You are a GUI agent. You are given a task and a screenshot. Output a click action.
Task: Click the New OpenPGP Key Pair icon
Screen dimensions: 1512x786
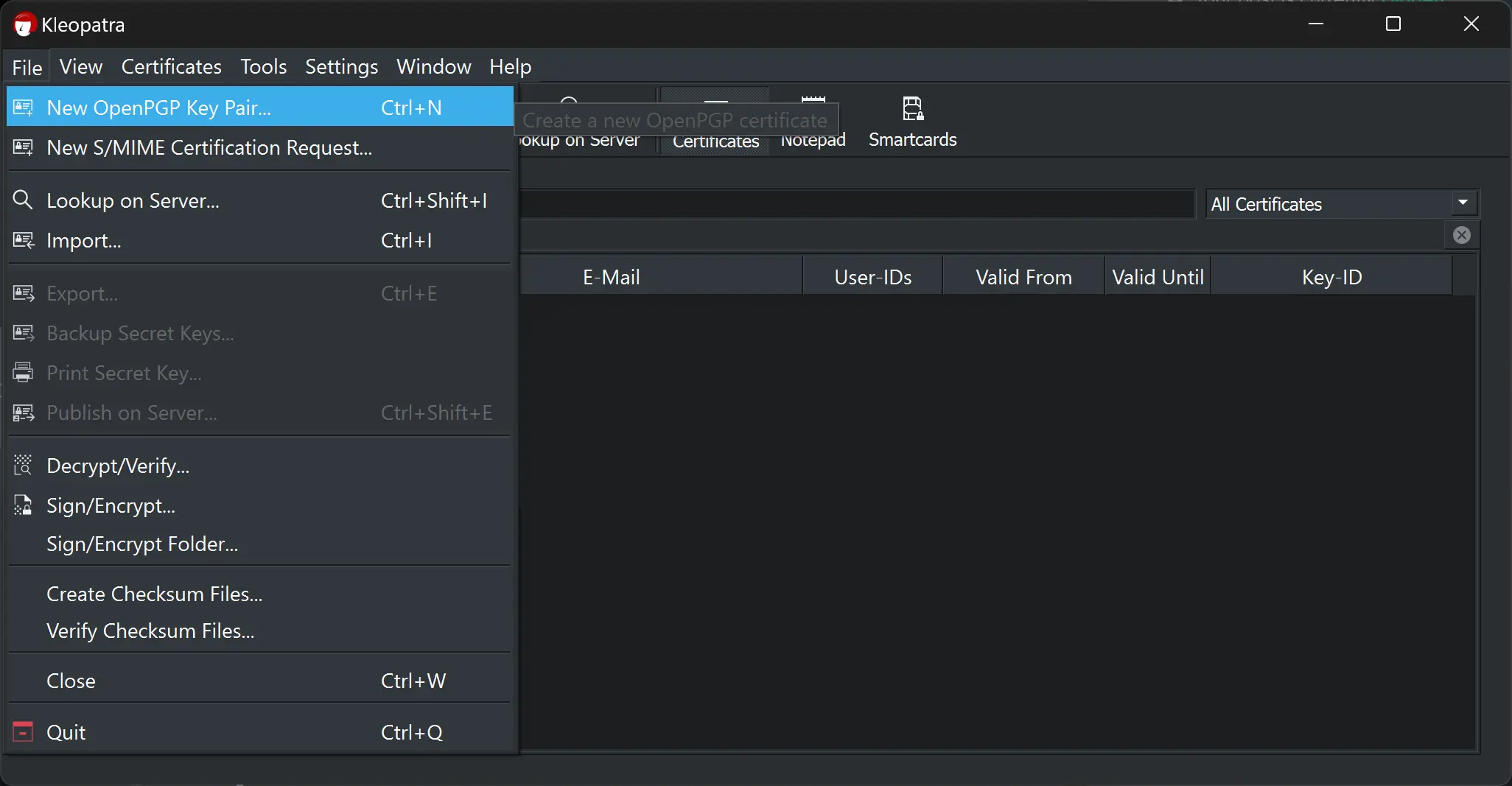pyautogui.click(x=23, y=108)
